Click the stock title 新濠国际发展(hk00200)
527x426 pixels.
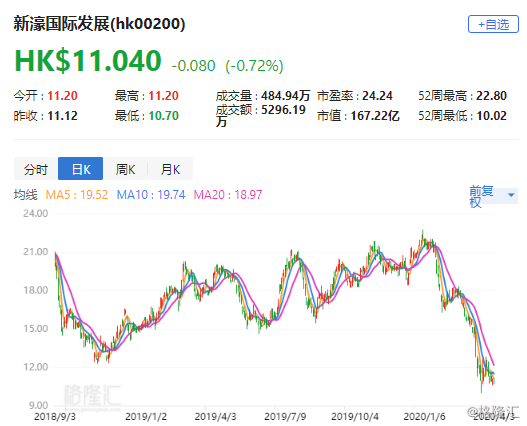point(99,24)
